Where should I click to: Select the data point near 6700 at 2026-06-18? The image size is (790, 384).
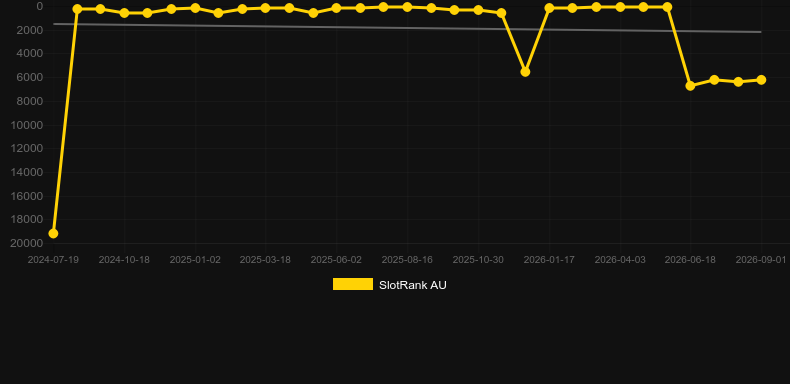pos(690,86)
